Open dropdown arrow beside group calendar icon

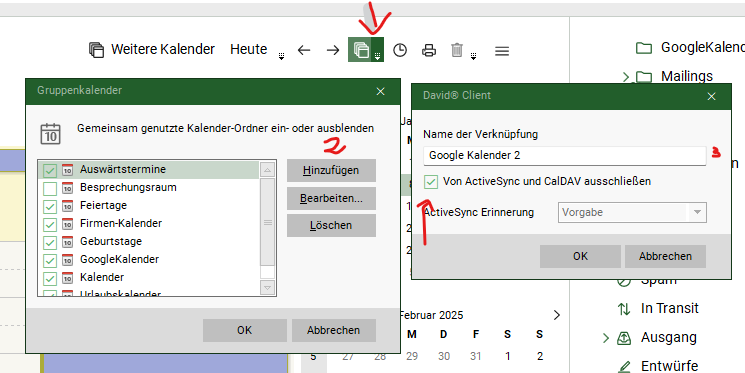click(378, 50)
